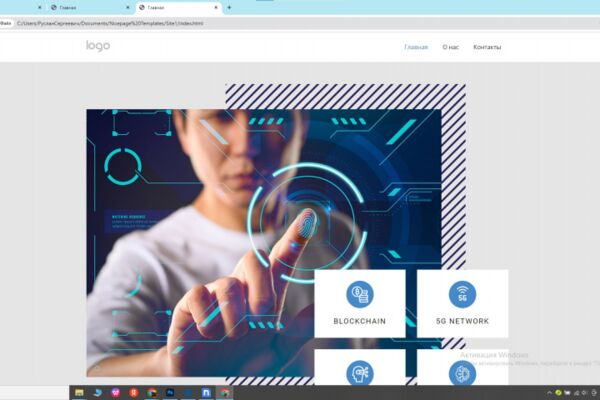The height and width of the screenshot is (400, 600).
Task: Click the logo in the site header
Action: click(98, 46)
